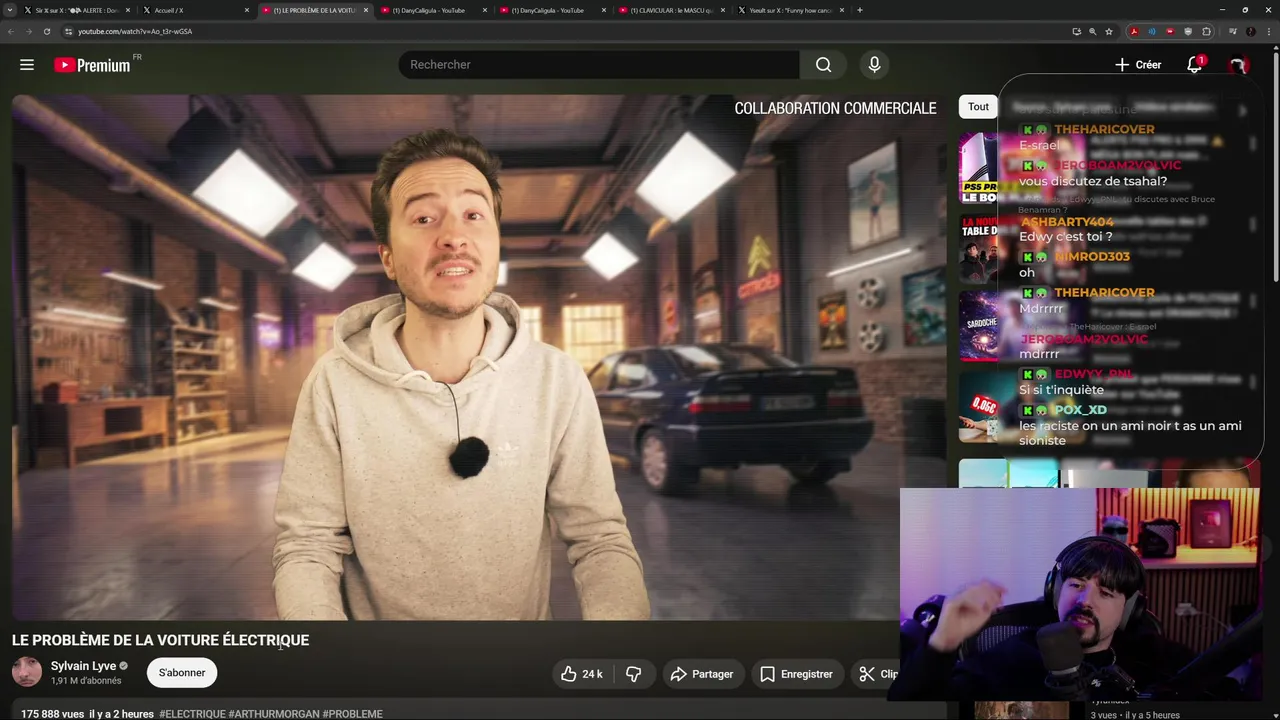Image resolution: width=1280 pixels, height=720 pixels.
Task: Click '1,91 M d'abonnés' subscriber count
Action: (x=86, y=681)
